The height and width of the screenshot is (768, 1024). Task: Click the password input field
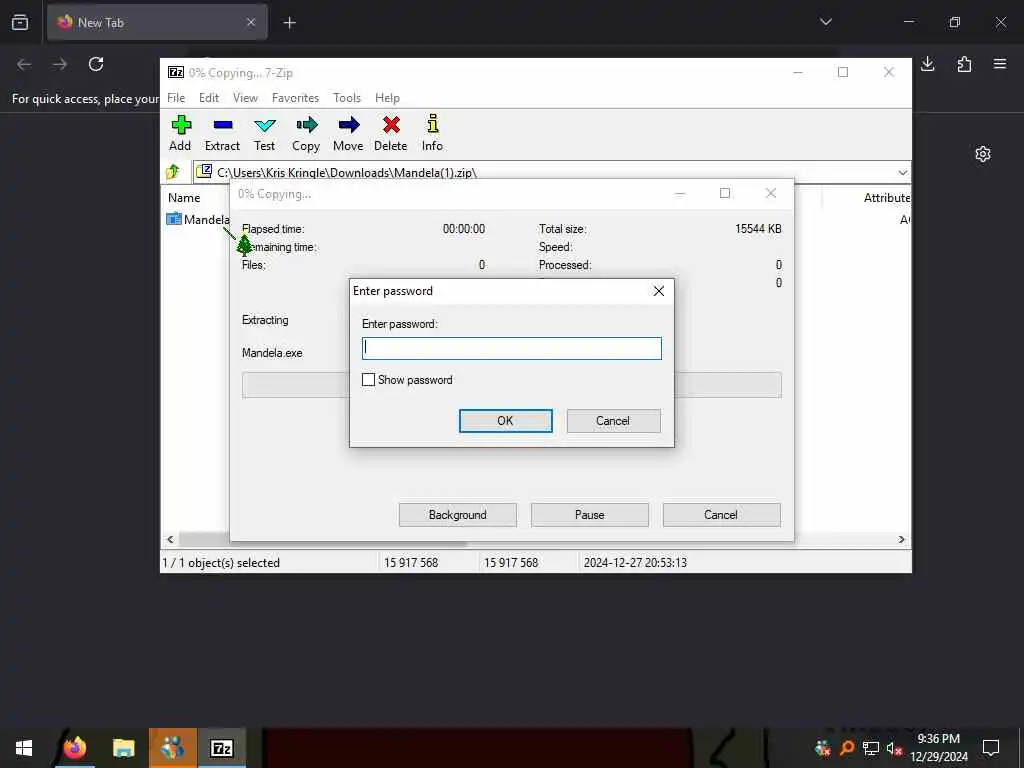(511, 348)
